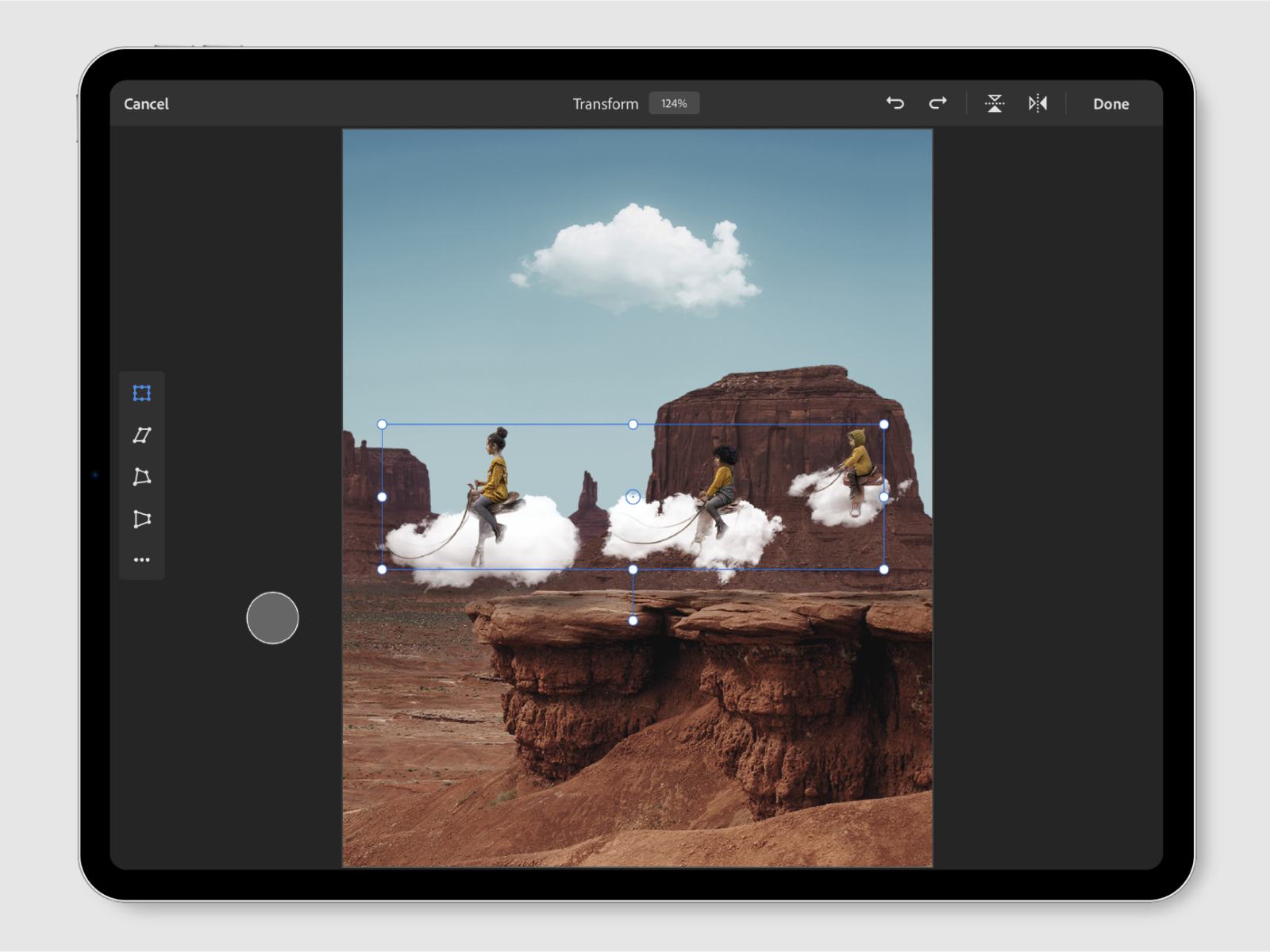Flip the selection horizontally
This screenshot has height=952, width=1270.
(1037, 103)
